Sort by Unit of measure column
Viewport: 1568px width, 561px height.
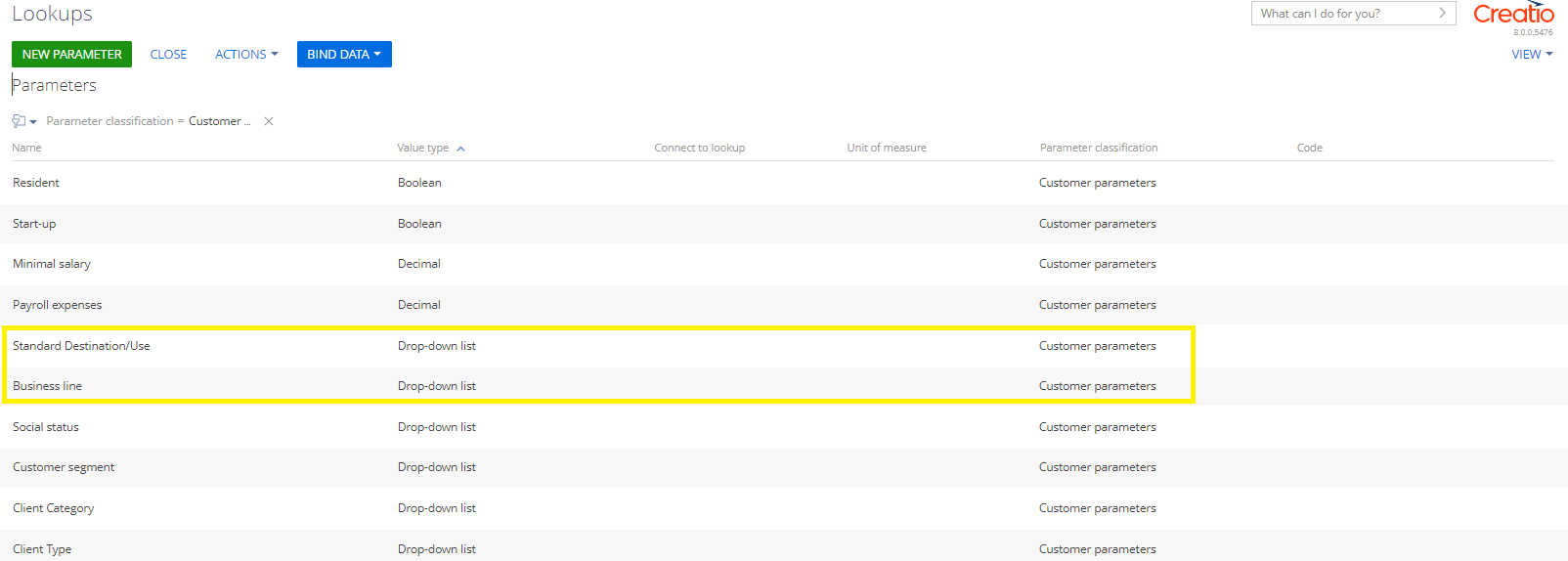887,148
